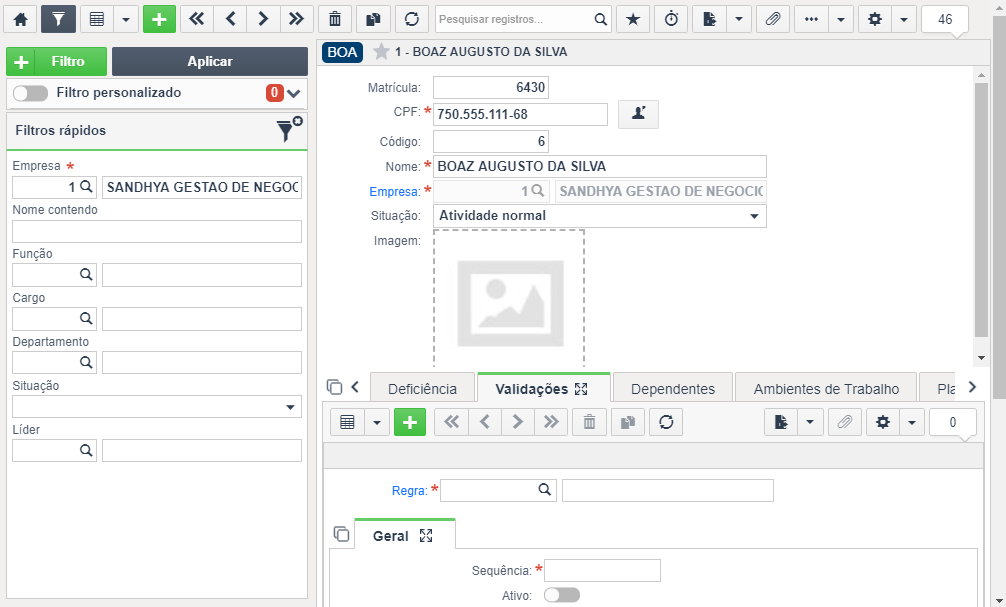Open Cargo lookup magnifier icon

click(x=87, y=318)
